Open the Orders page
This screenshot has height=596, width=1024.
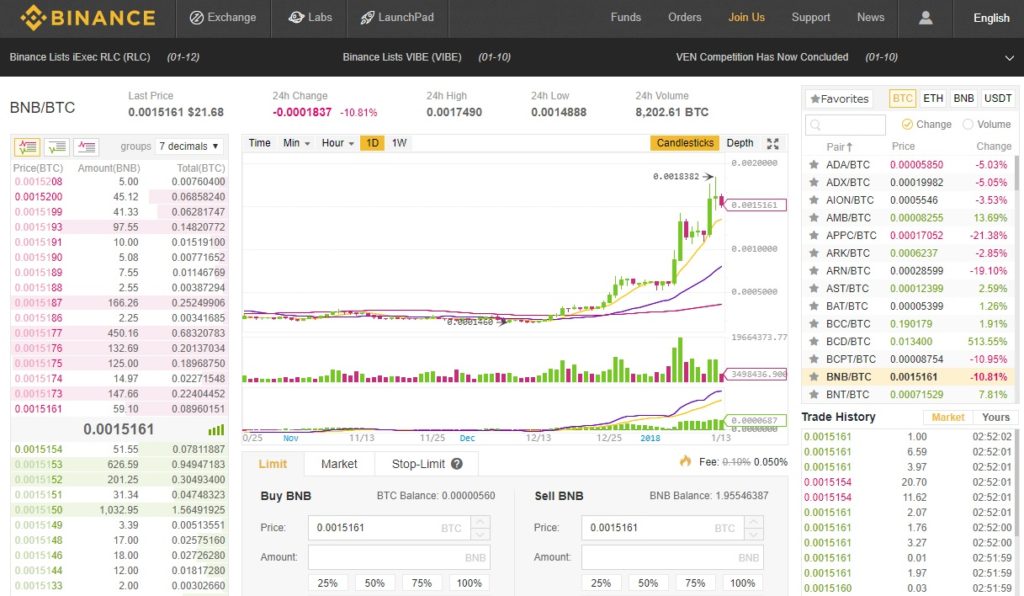(x=684, y=18)
